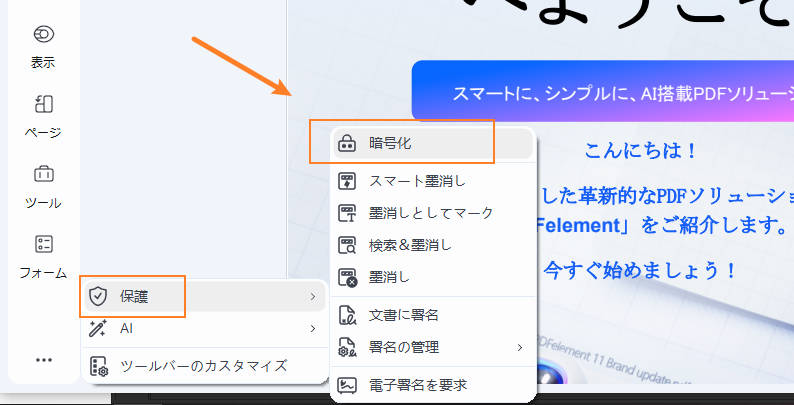Click the lock icon for 暗号化
This screenshot has width=794, height=405.
347,144
